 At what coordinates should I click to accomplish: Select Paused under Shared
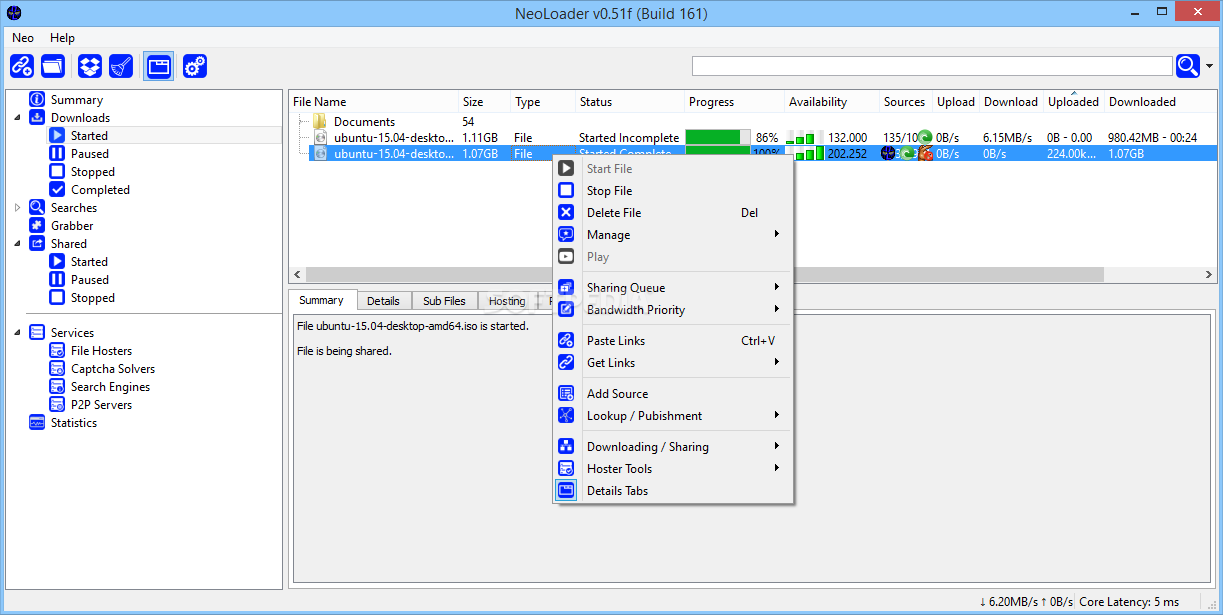click(89, 280)
